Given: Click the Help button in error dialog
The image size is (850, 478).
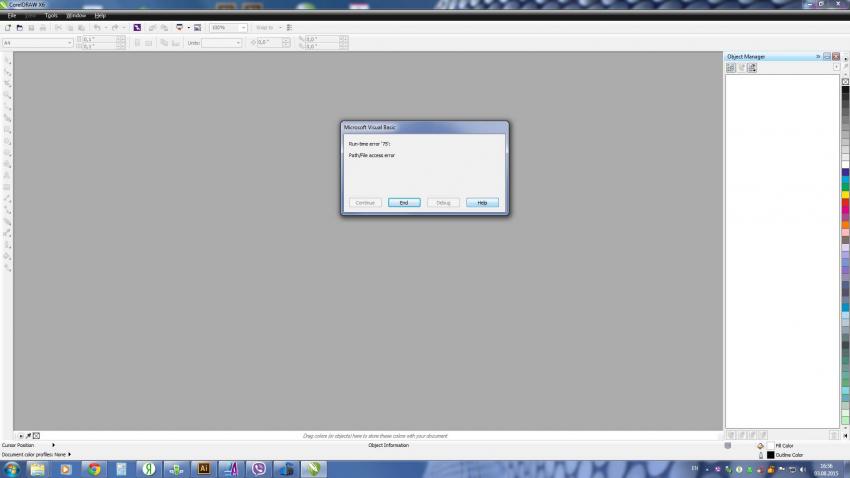Looking at the screenshot, I should click(x=482, y=202).
